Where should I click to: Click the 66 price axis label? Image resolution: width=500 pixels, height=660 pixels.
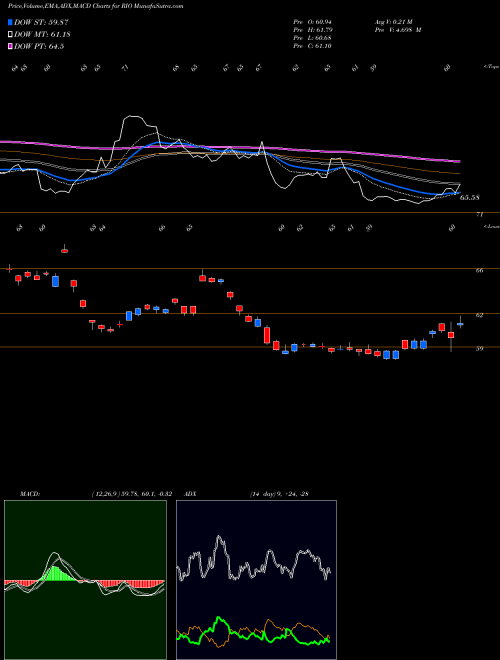pos(479,271)
